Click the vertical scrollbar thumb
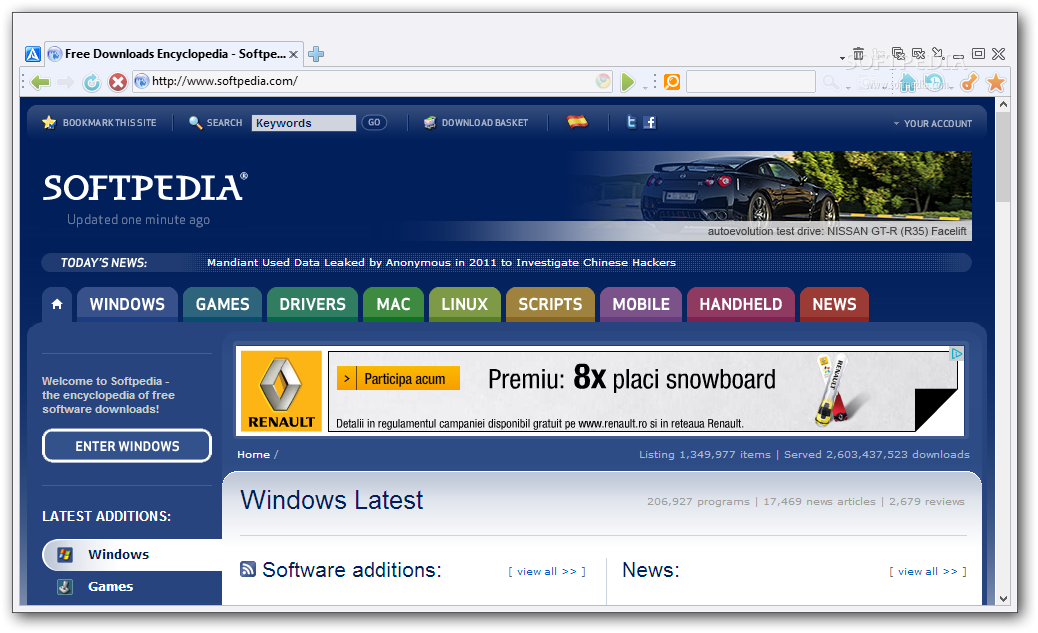The height and width of the screenshot is (633, 1038). 1003,158
